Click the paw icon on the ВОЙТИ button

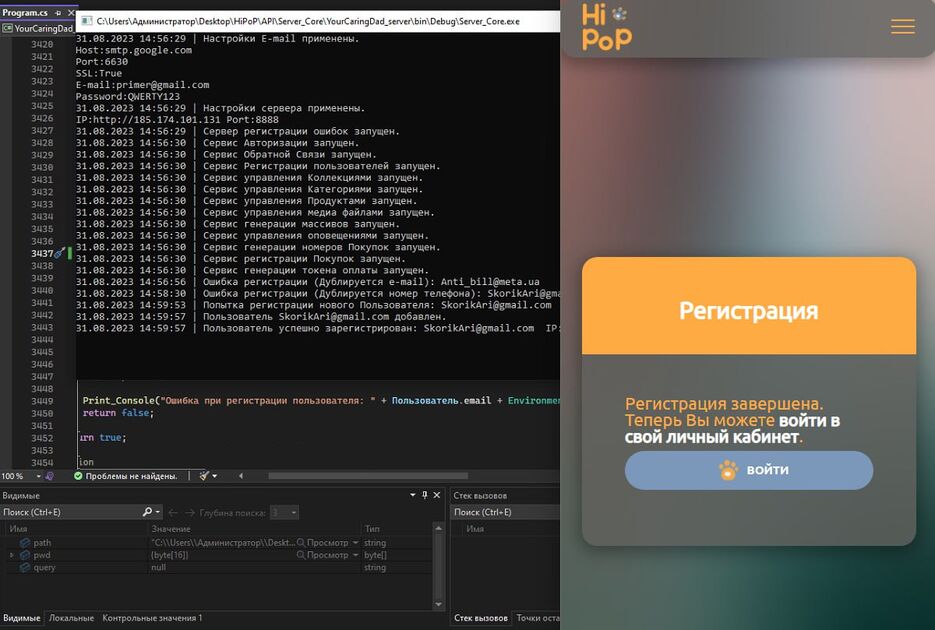pyautogui.click(x=728, y=470)
